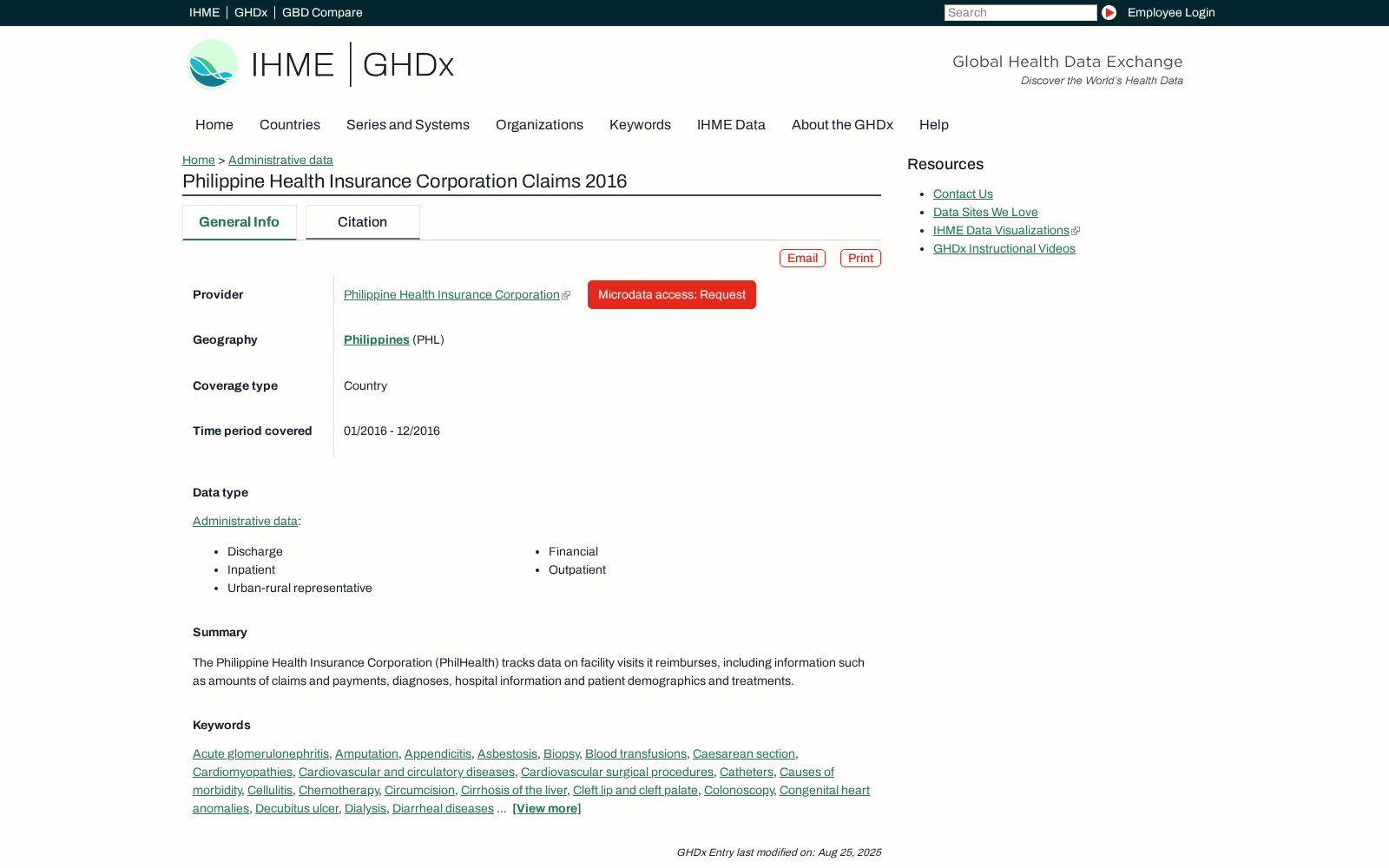Open the Philippines geography link
This screenshot has width=1389, height=868.
(376, 340)
